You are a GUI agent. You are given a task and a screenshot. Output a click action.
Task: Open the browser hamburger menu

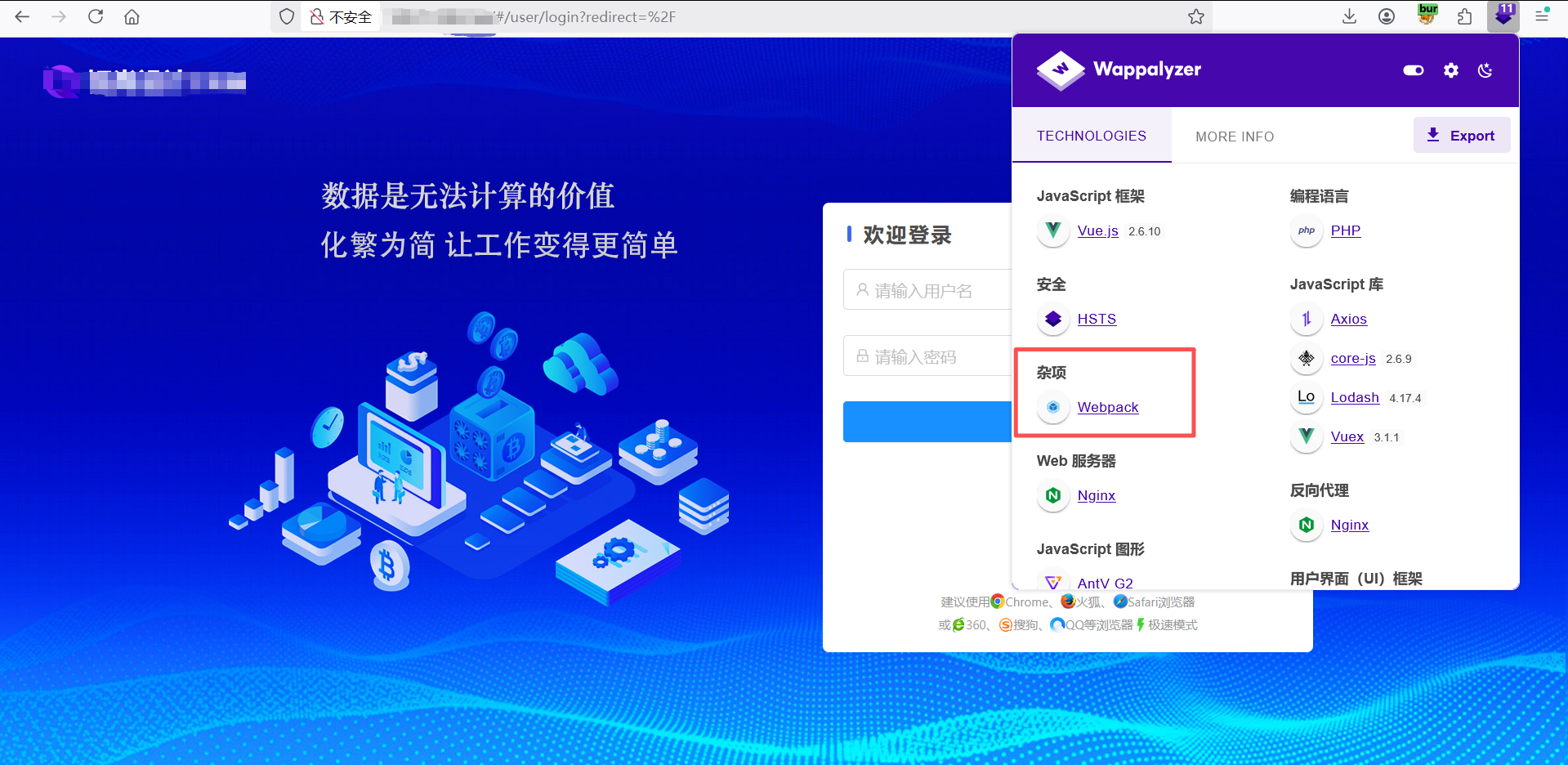(1543, 16)
